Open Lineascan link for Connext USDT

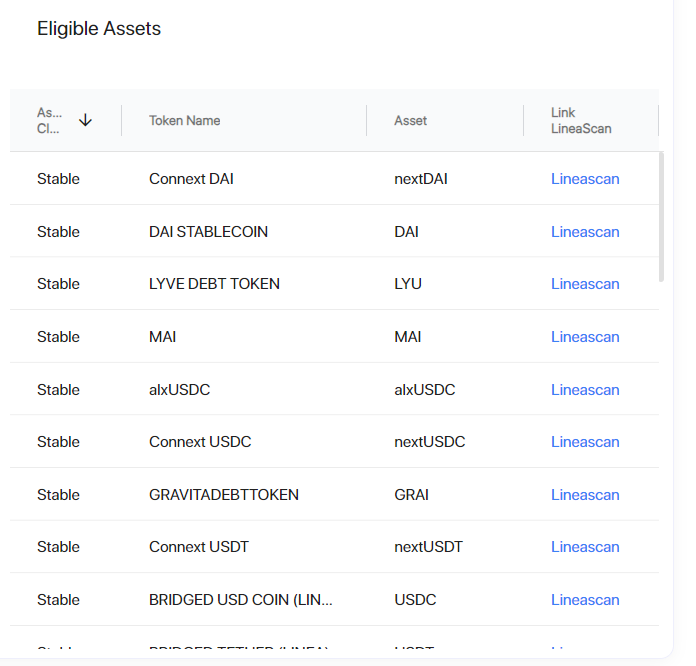point(585,547)
